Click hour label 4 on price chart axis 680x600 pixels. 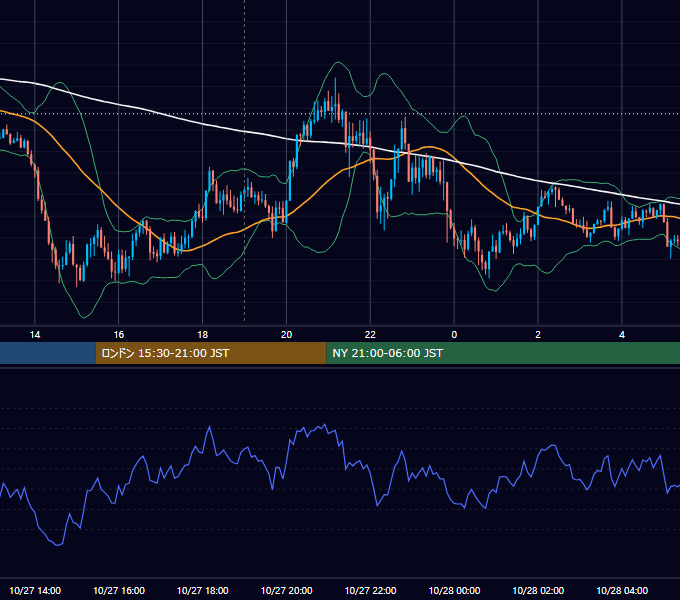click(x=622, y=335)
